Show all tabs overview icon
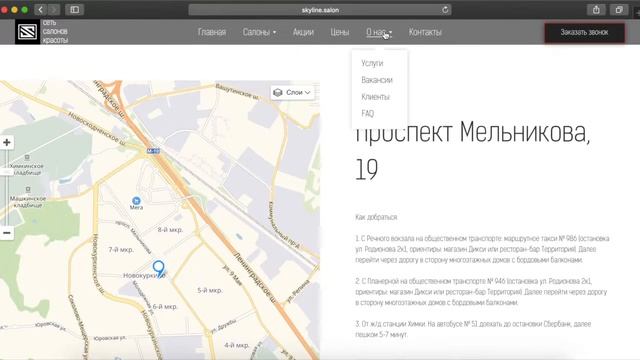640x360 pixels. pyautogui.click(x=619, y=9)
